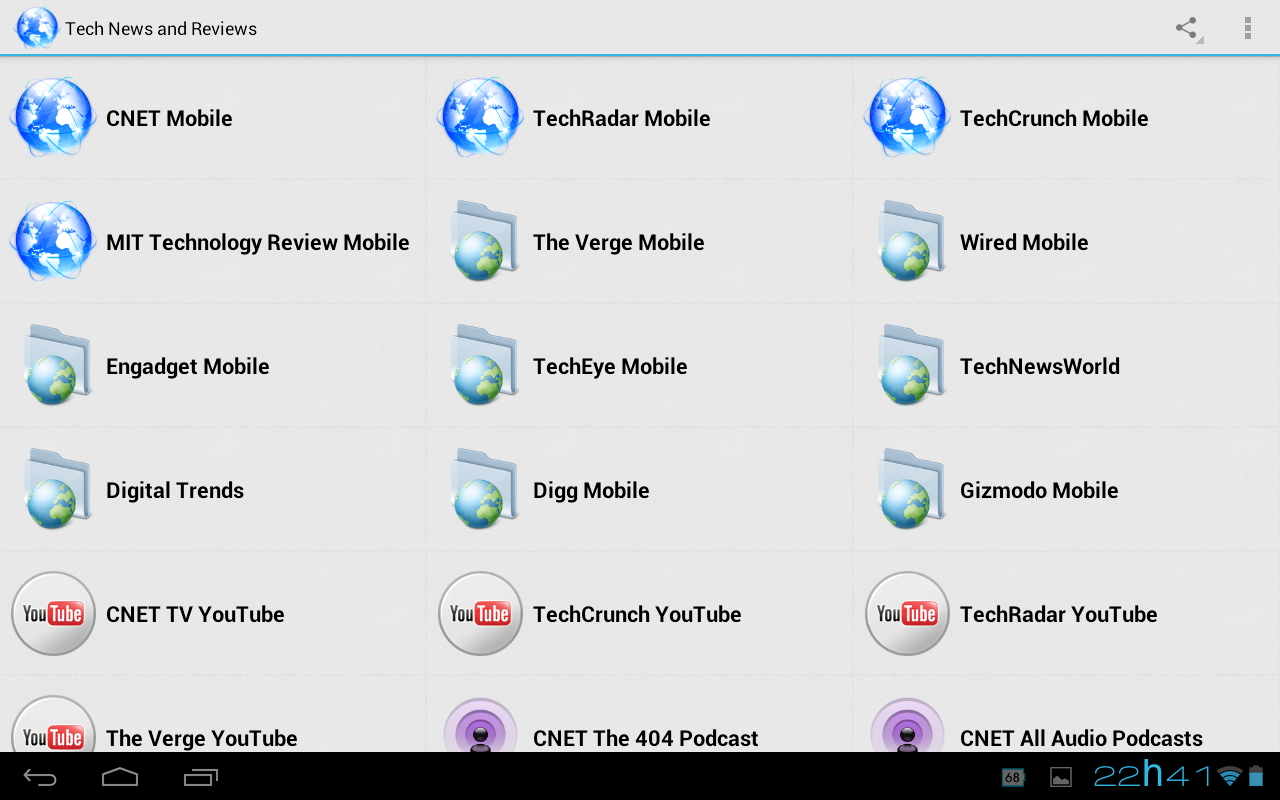Open the share menu in action bar
This screenshot has height=800, width=1280.
(x=1187, y=28)
